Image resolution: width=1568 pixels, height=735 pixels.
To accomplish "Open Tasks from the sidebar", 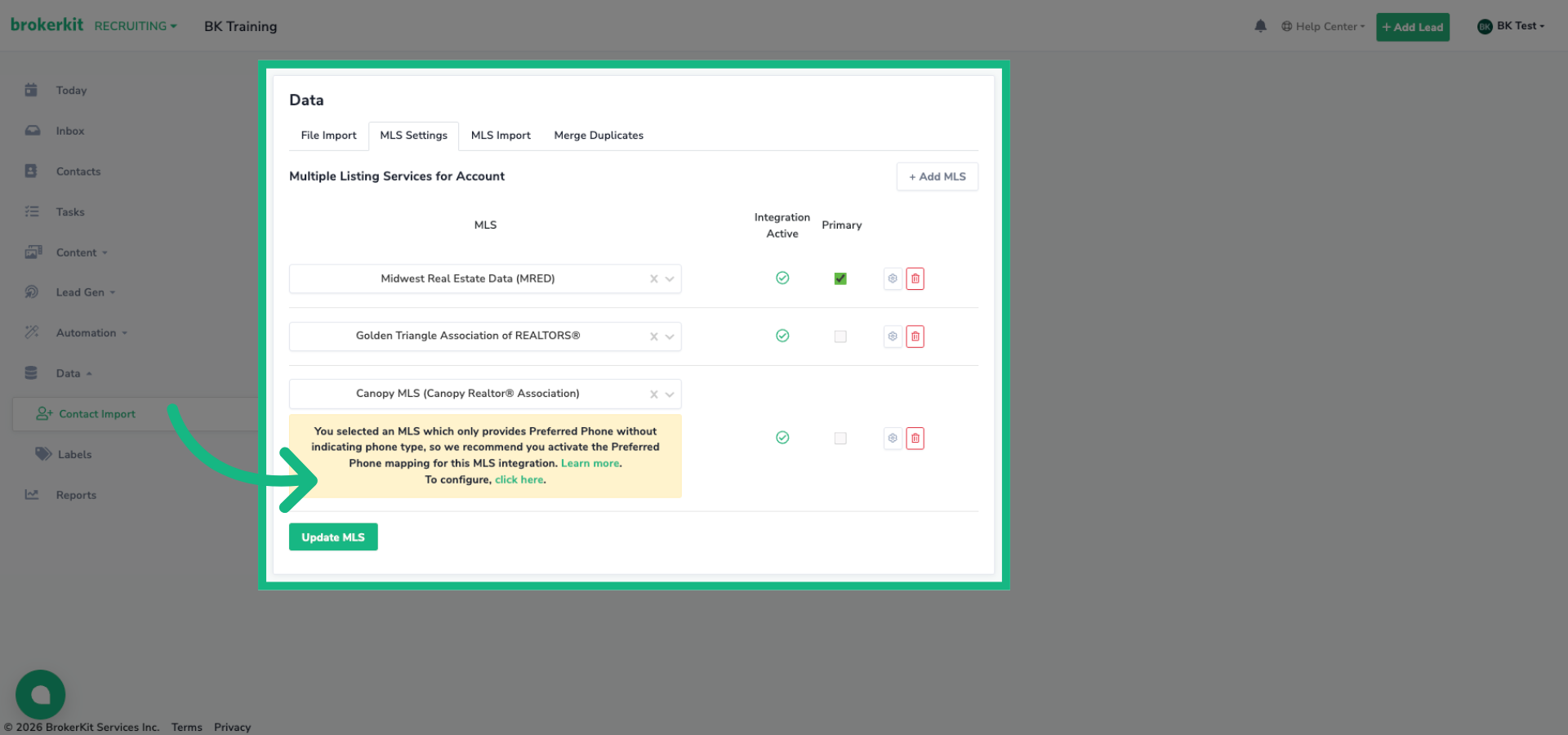I will pyautogui.click(x=70, y=212).
